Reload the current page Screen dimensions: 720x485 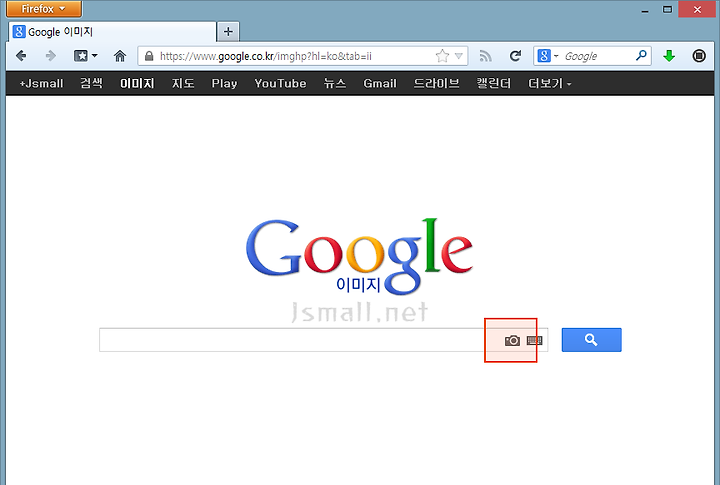(x=515, y=56)
